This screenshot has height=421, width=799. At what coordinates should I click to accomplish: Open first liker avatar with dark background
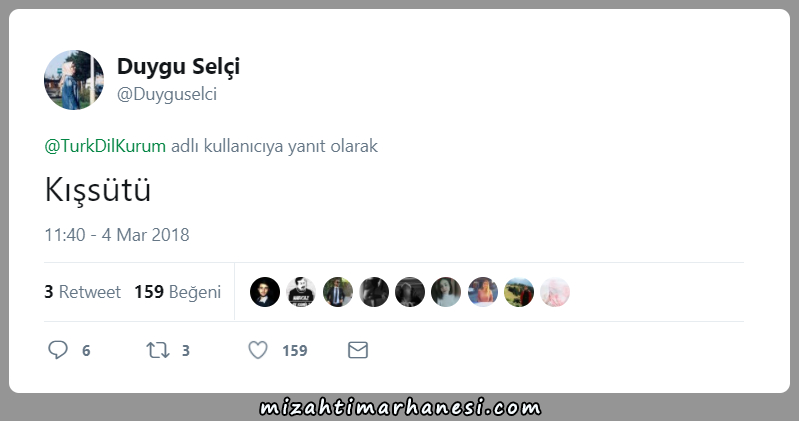[x=265, y=292]
